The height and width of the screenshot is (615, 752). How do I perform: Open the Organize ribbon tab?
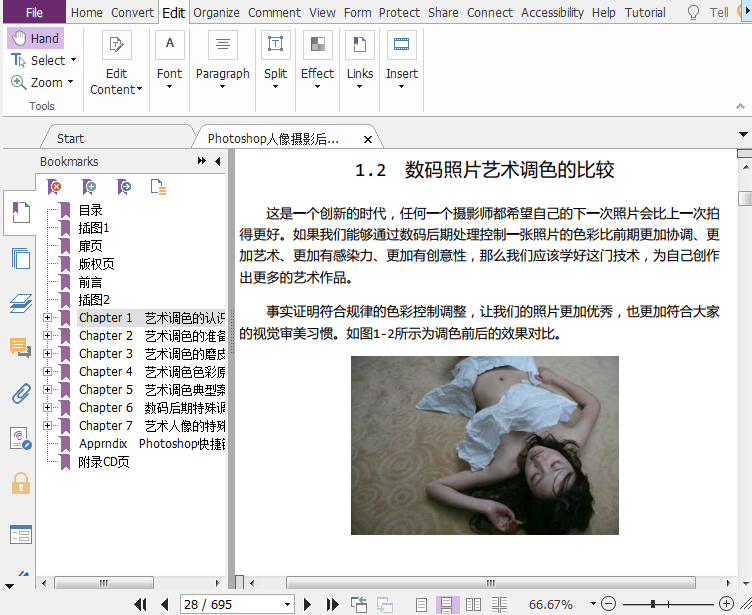[216, 13]
